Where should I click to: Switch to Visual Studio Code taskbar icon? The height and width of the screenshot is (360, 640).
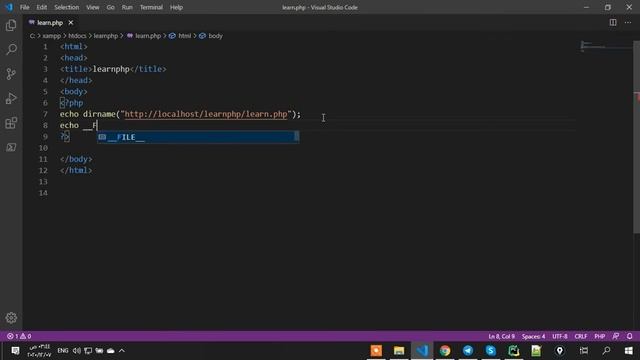[422, 351]
